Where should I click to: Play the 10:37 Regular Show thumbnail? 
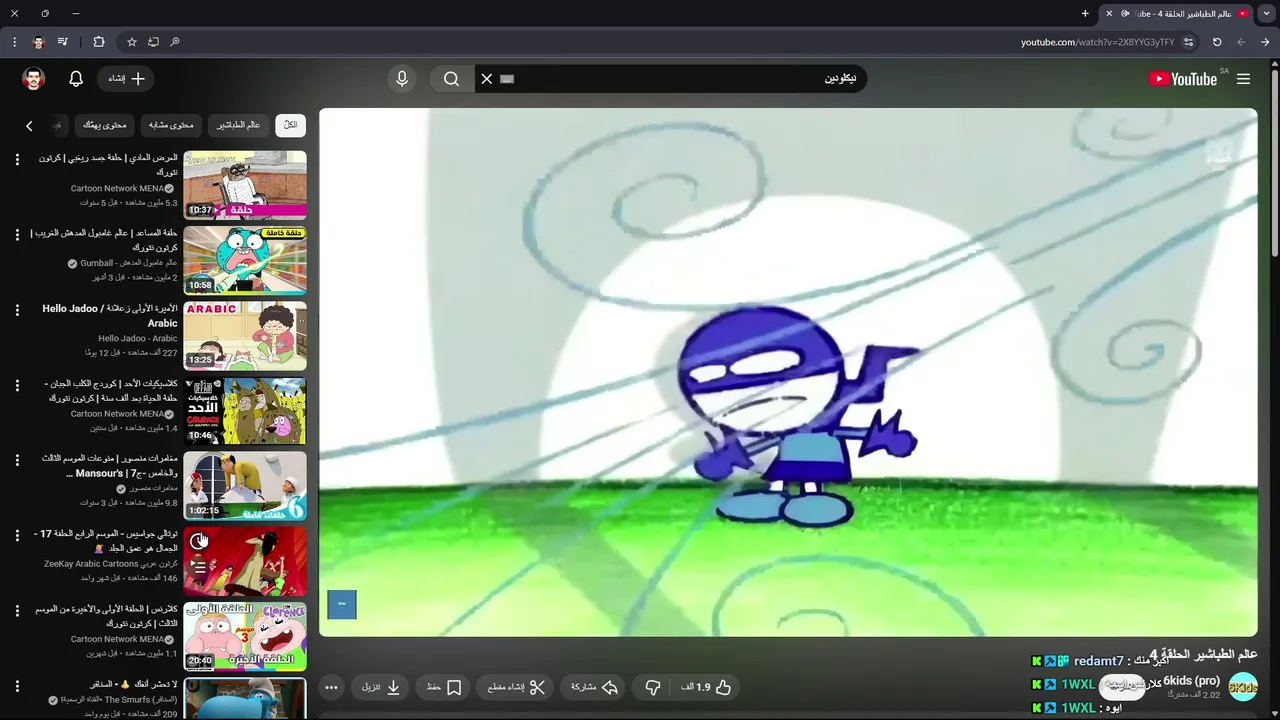point(245,185)
